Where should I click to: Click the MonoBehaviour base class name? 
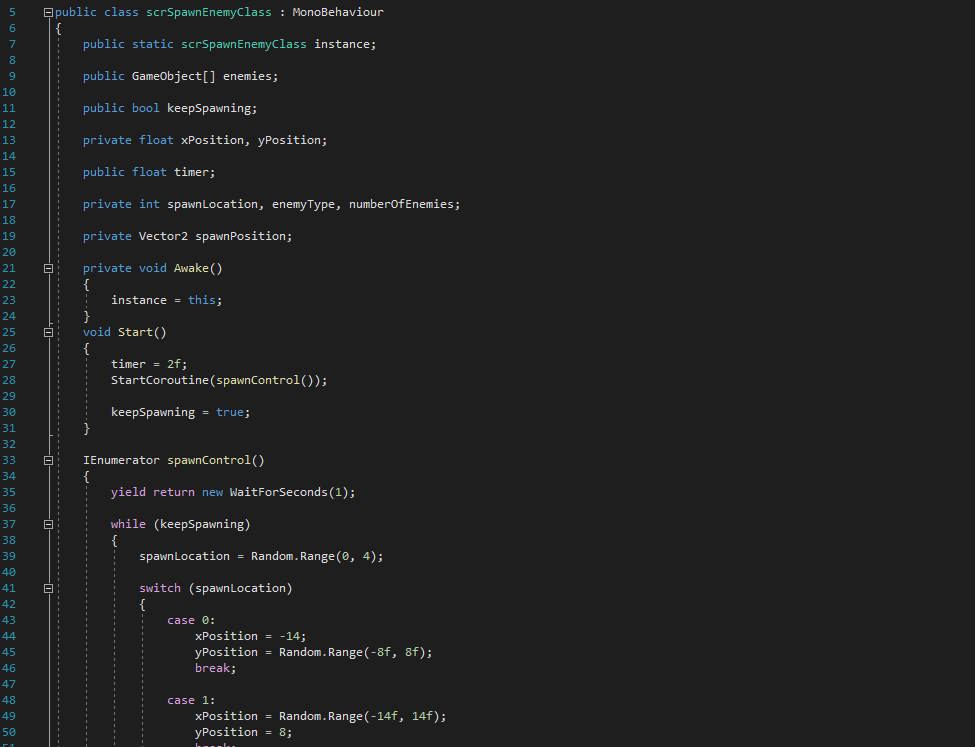coord(337,12)
